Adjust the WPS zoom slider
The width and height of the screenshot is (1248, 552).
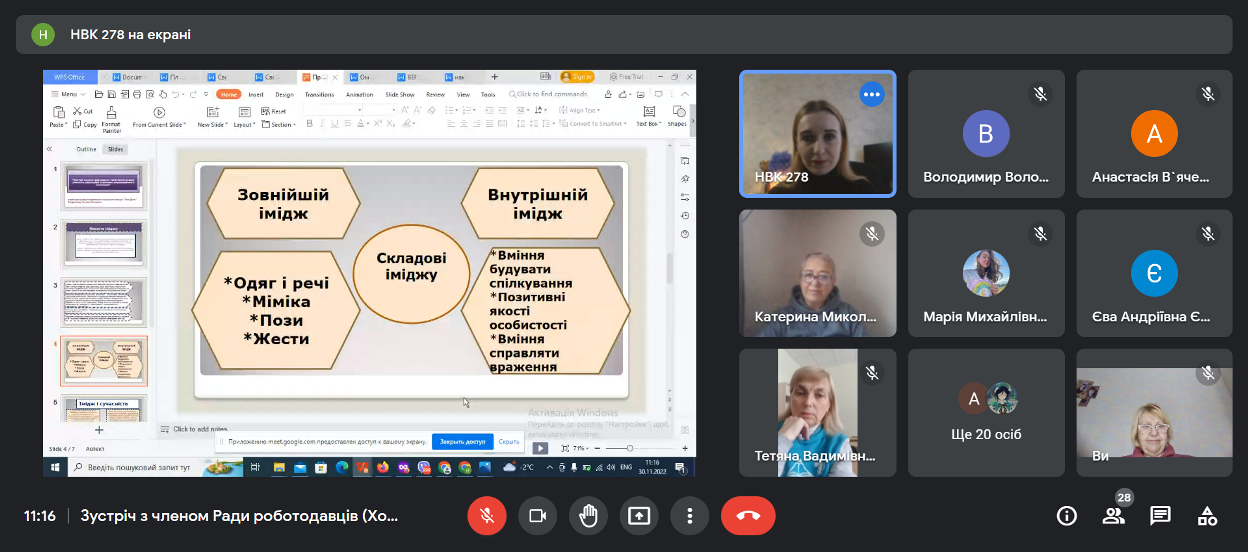[x=629, y=448]
